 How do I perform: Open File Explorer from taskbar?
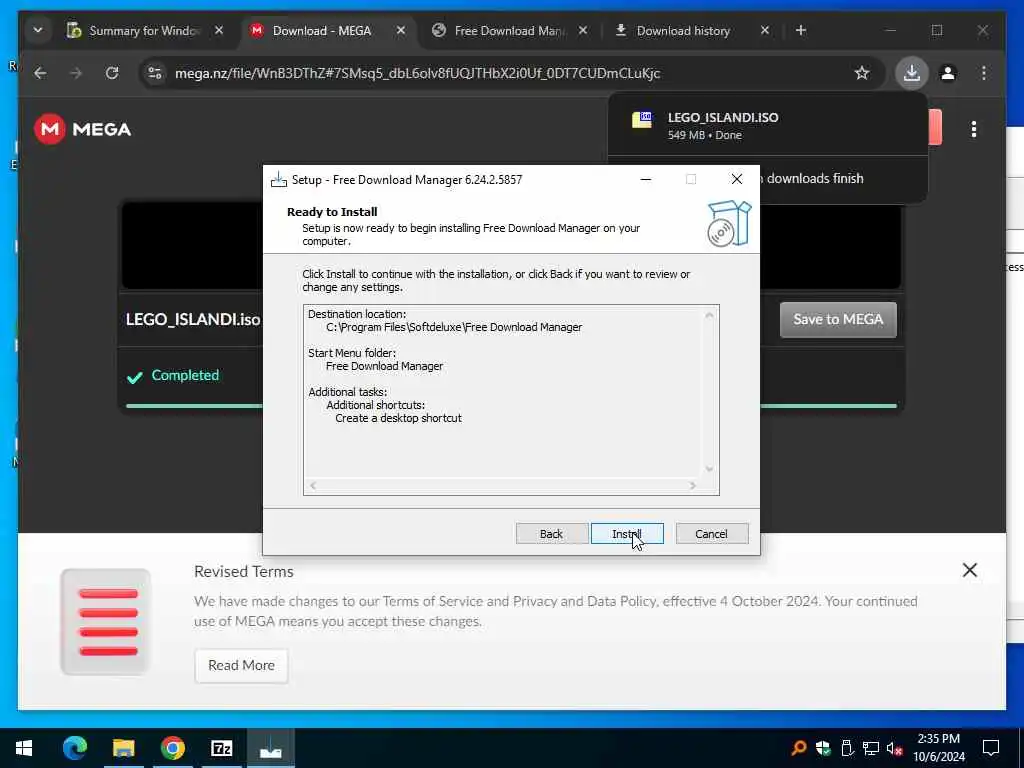(123, 748)
